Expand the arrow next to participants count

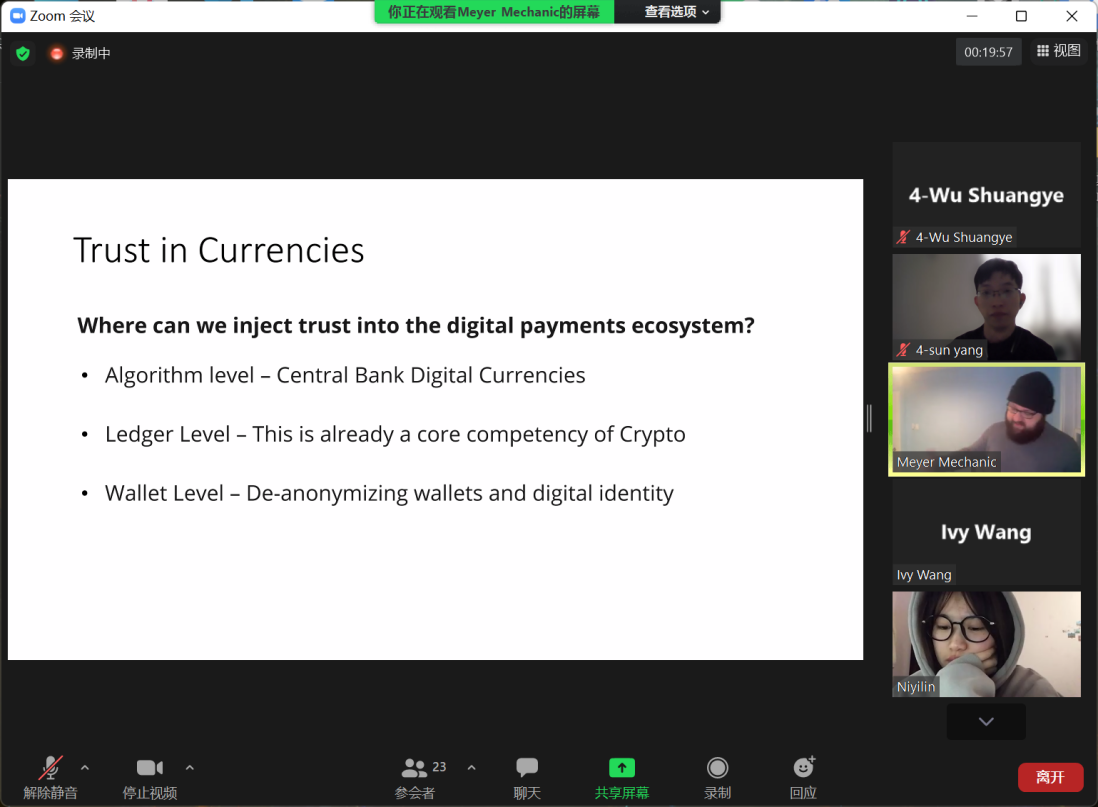click(x=472, y=768)
